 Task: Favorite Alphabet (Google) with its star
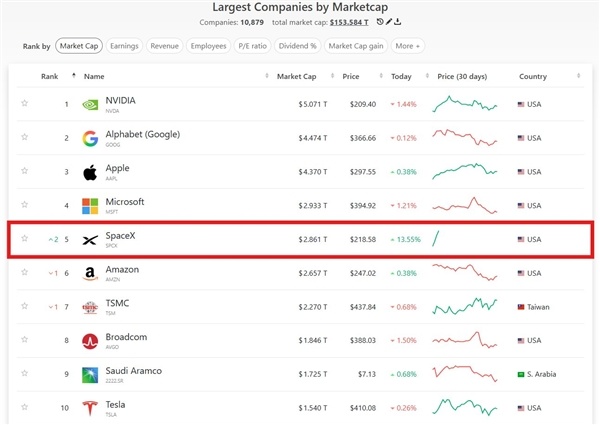click(x=24, y=137)
